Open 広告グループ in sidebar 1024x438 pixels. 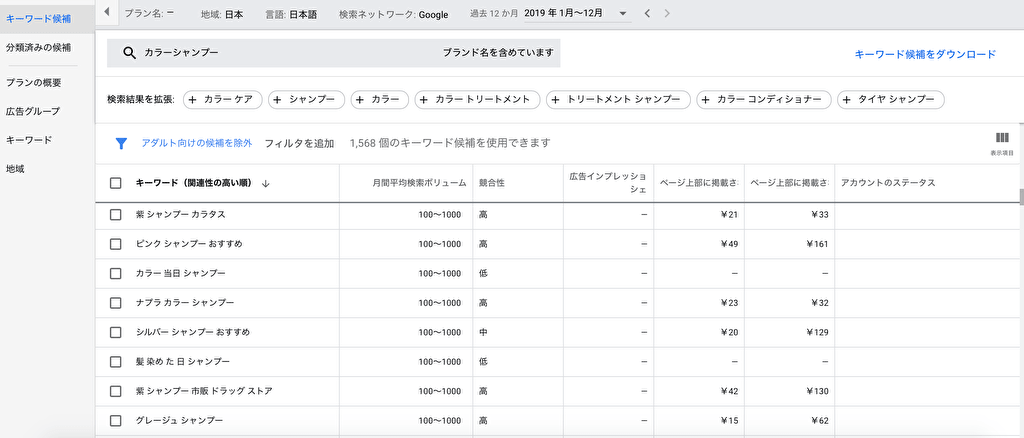click(33, 111)
